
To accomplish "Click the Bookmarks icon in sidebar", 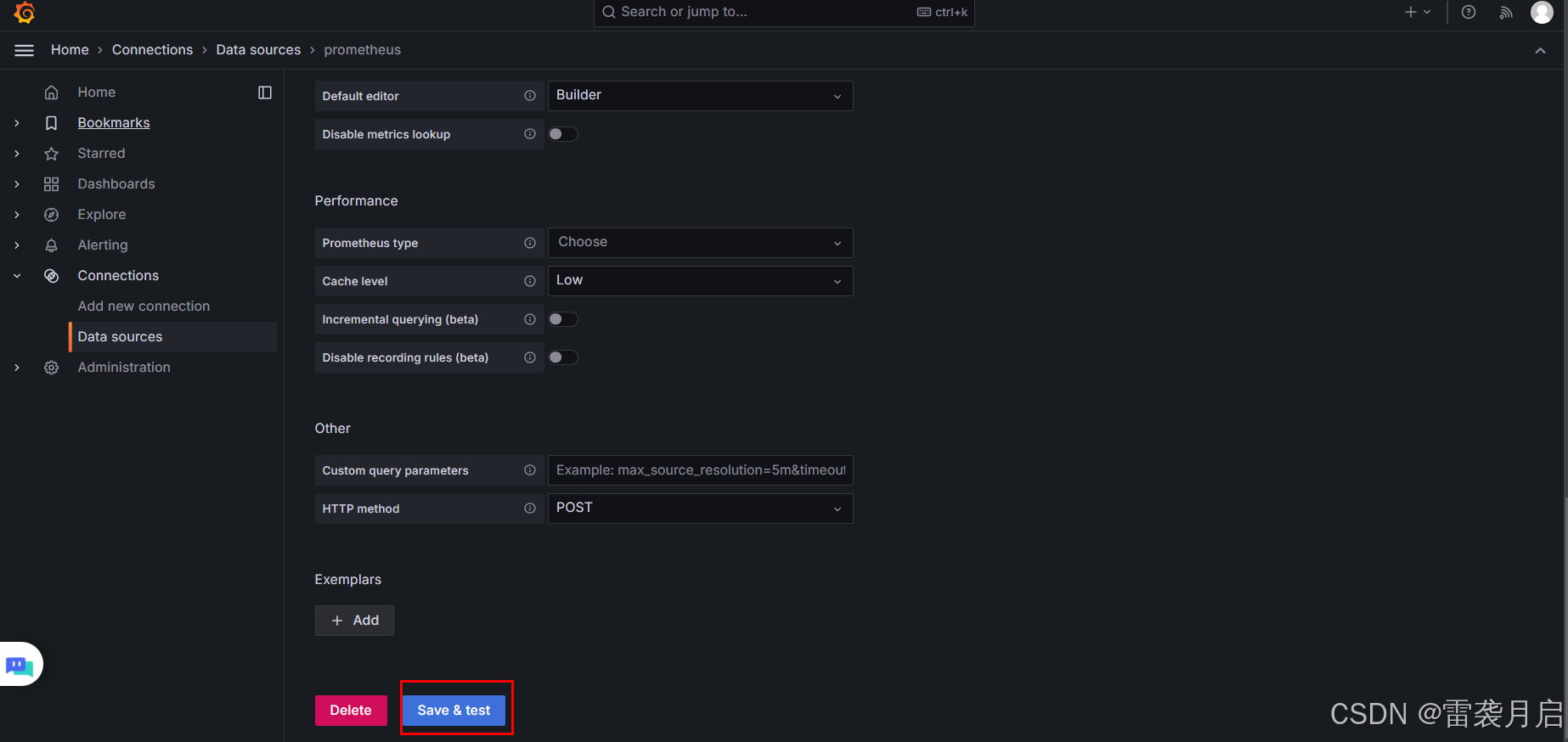I will pyautogui.click(x=52, y=123).
